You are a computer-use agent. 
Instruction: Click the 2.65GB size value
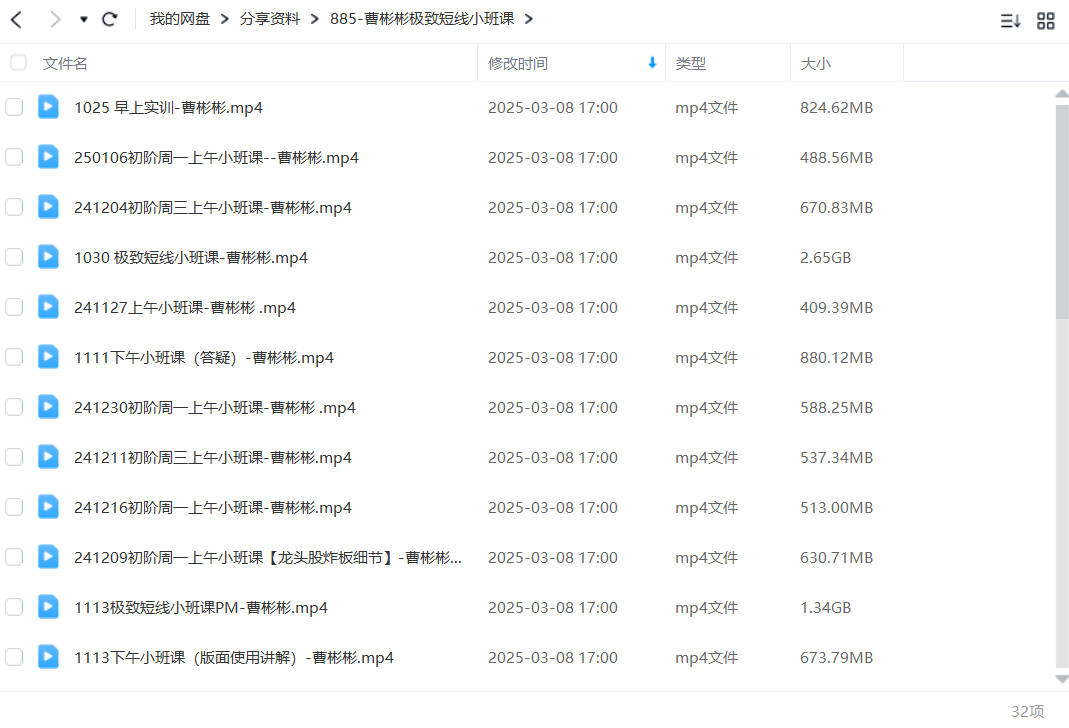point(825,258)
